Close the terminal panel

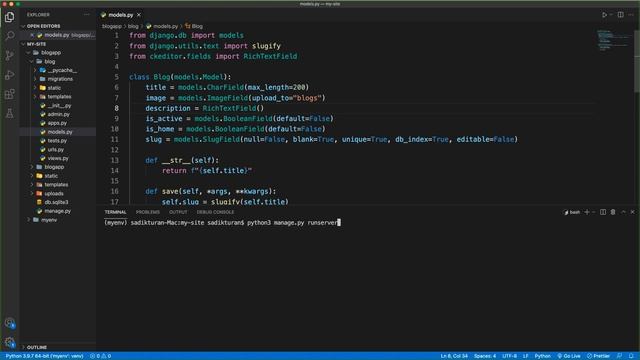pyautogui.click(x=633, y=212)
